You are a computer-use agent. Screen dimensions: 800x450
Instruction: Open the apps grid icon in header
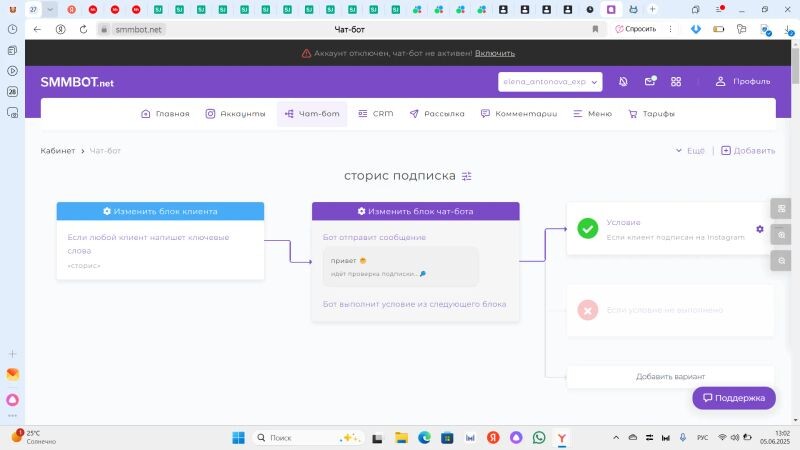(x=676, y=82)
